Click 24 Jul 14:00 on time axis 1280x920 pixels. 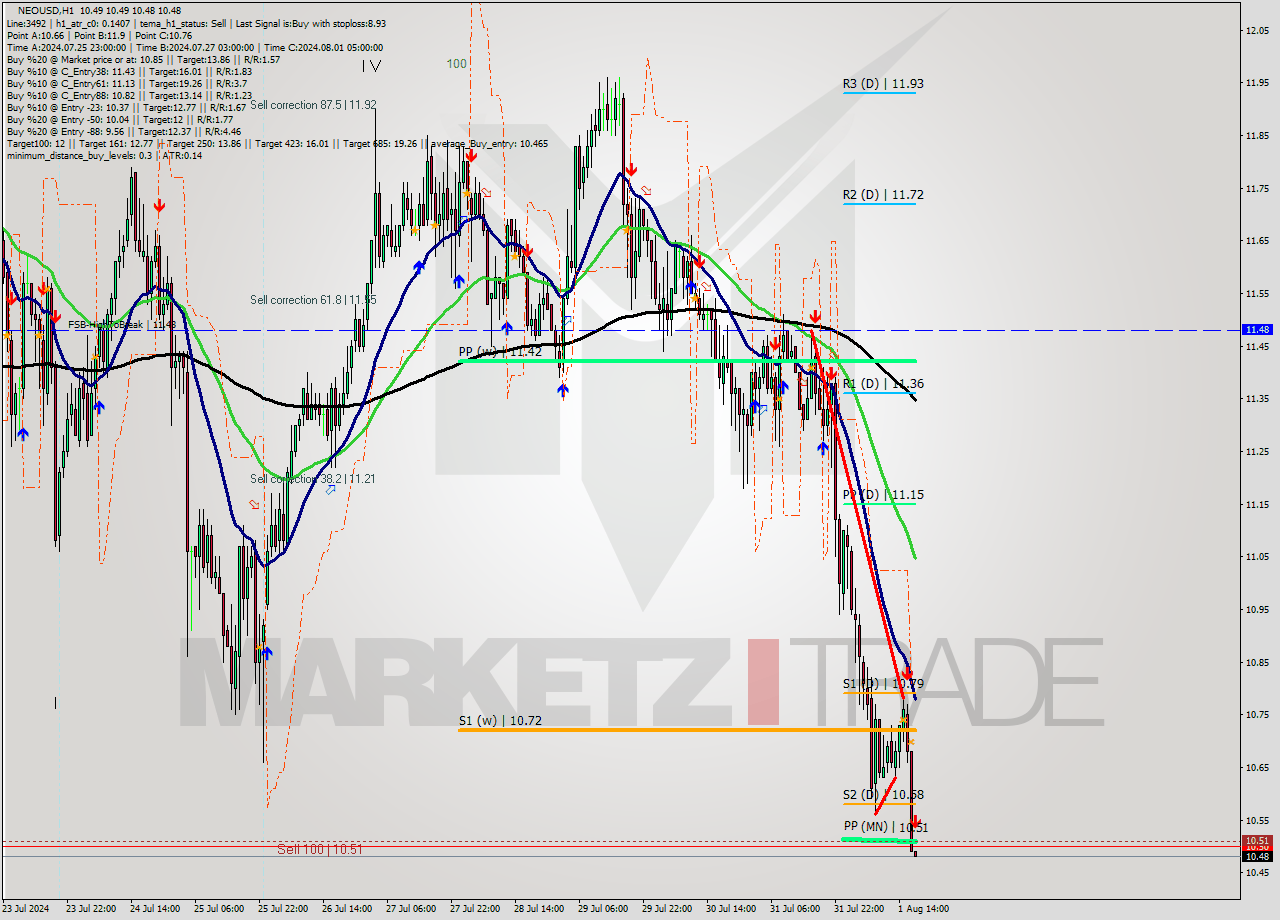(x=155, y=909)
